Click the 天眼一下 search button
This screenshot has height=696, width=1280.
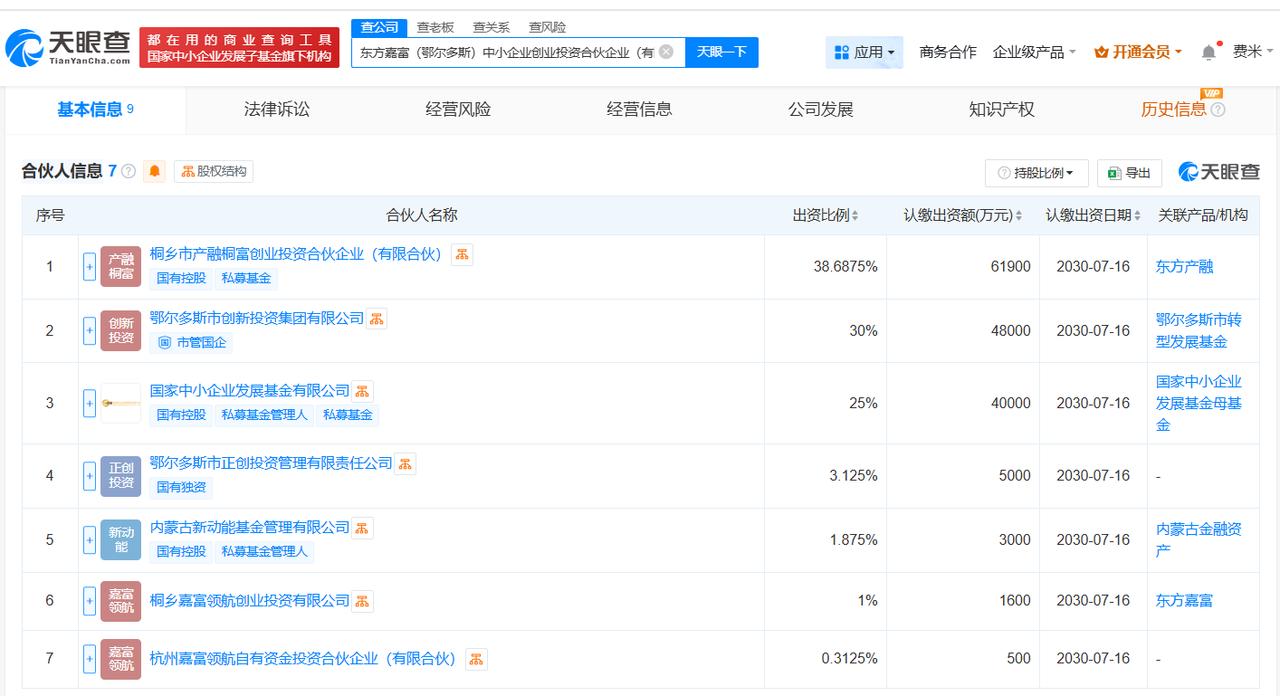pyautogui.click(x=722, y=52)
